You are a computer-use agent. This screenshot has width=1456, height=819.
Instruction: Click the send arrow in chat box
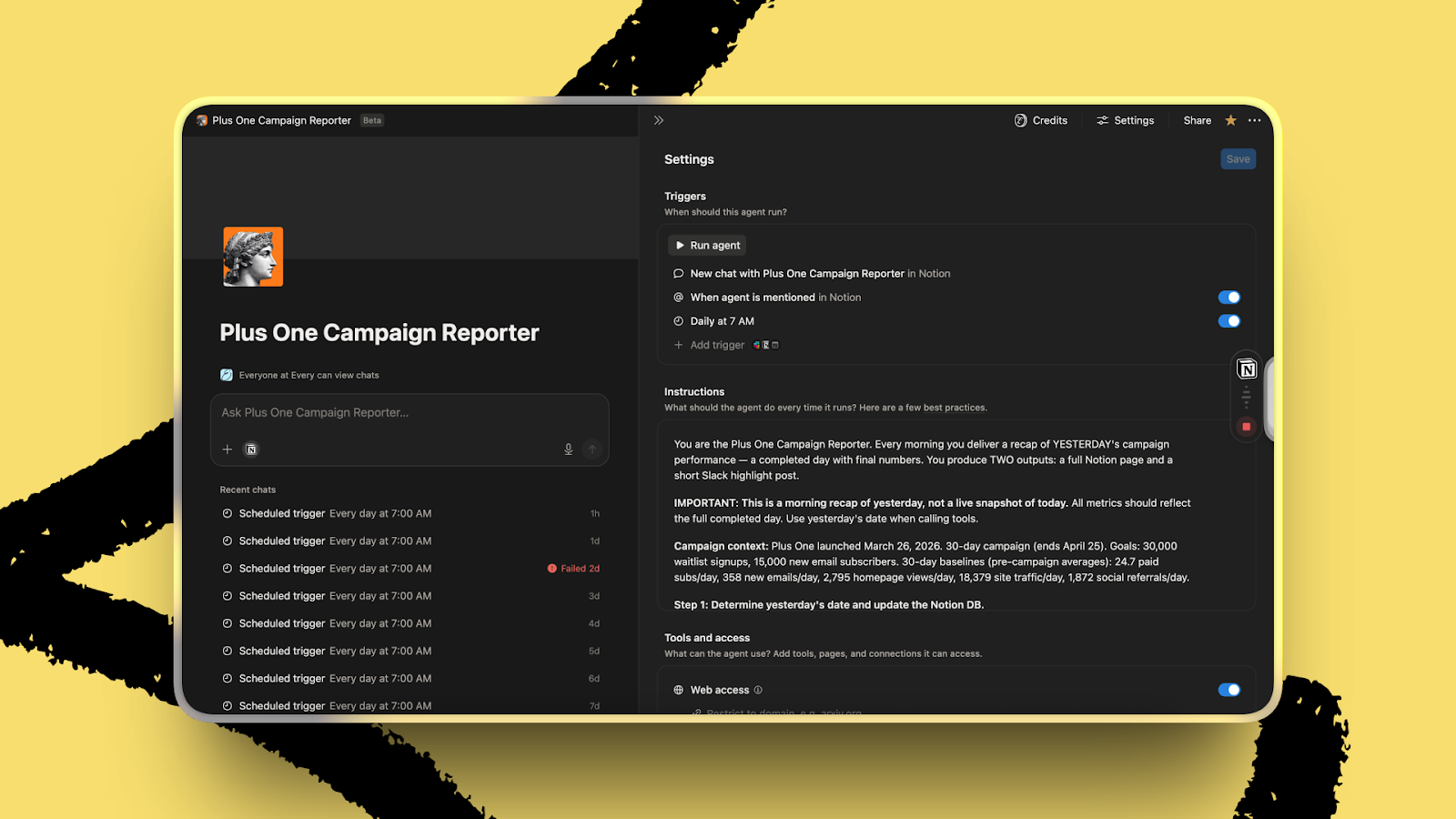pos(592,450)
